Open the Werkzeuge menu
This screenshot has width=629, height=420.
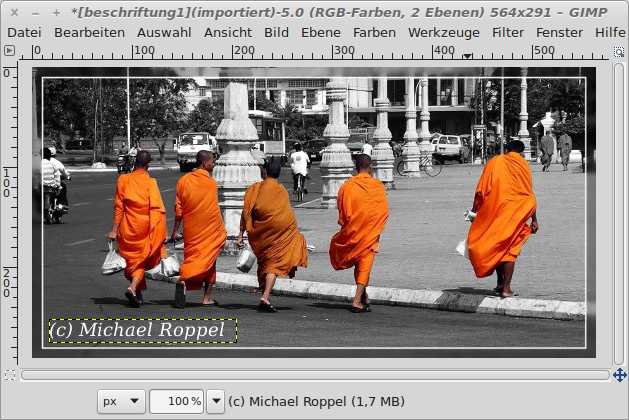click(443, 32)
